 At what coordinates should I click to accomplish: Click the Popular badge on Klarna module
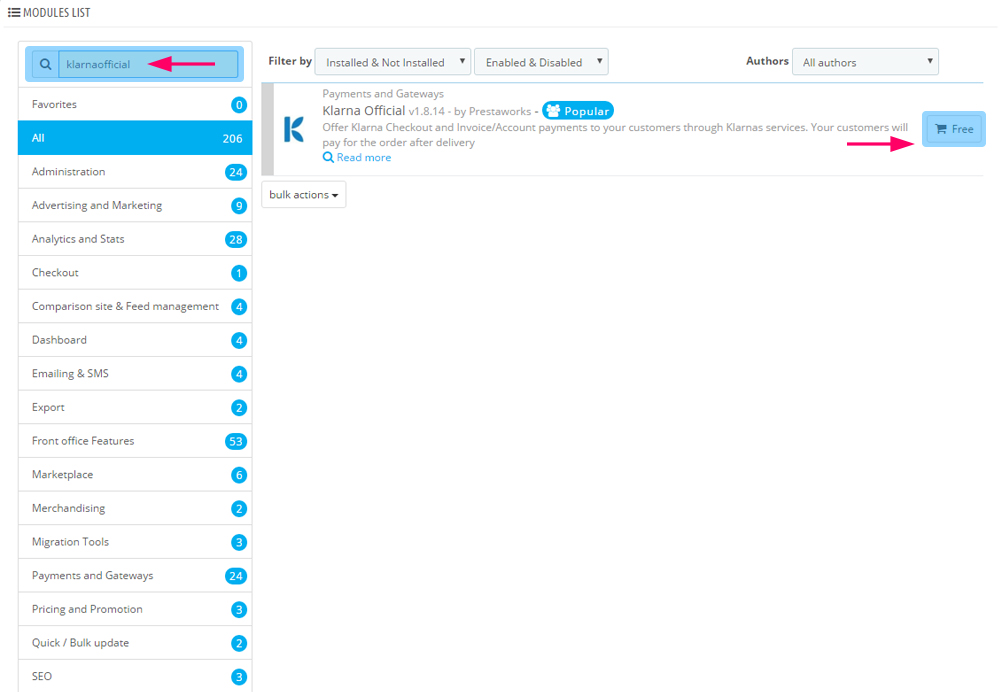(577, 111)
